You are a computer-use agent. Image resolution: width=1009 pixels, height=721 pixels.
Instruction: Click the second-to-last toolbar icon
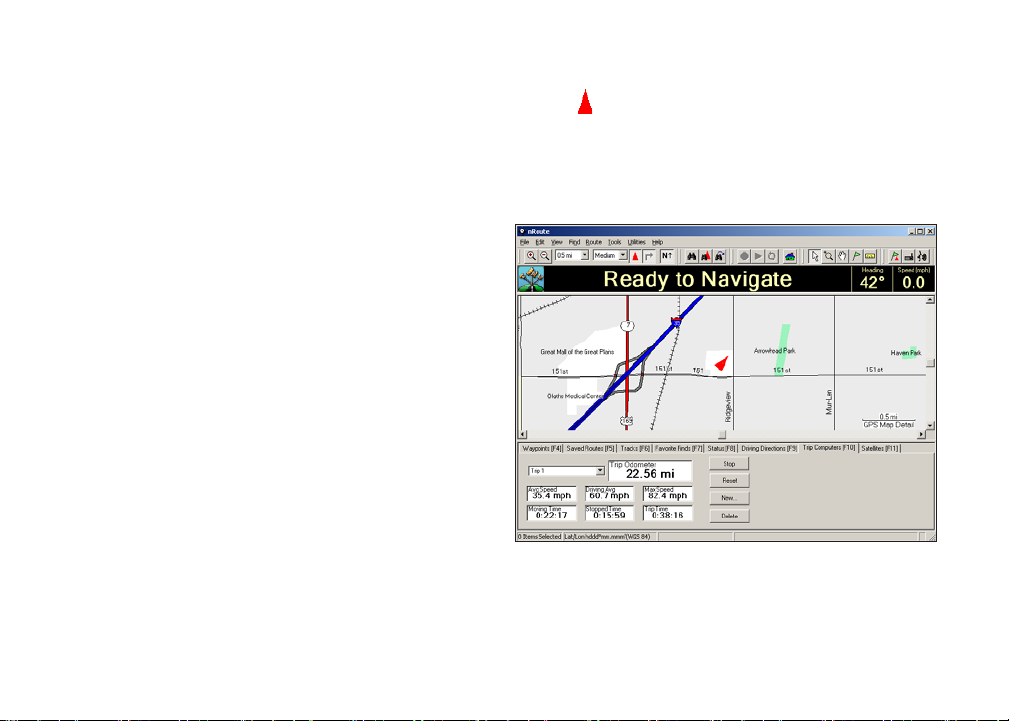pyautogui.click(x=909, y=256)
